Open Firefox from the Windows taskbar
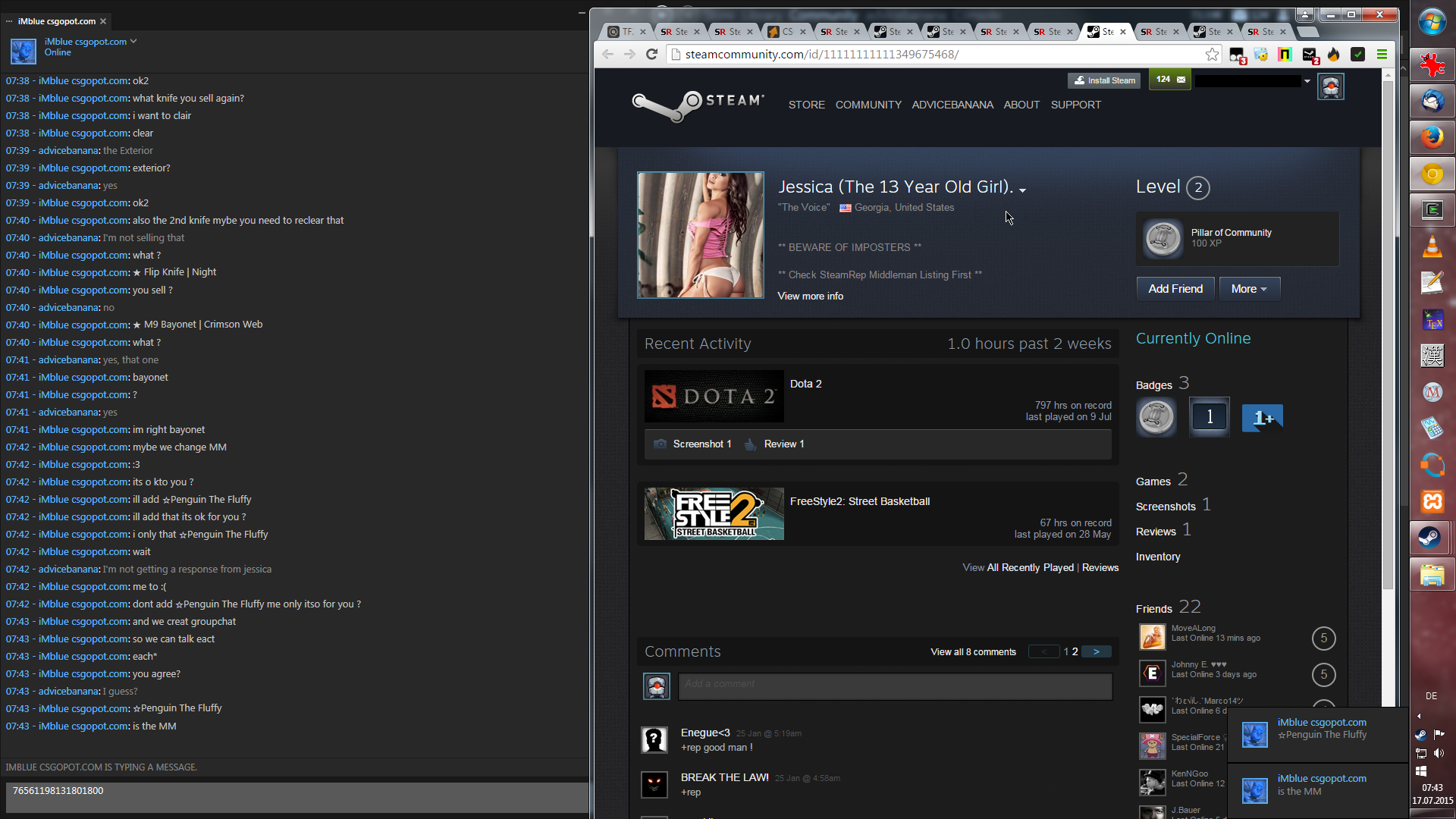The height and width of the screenshot is (819, 1456). (x=1432, y=137)
